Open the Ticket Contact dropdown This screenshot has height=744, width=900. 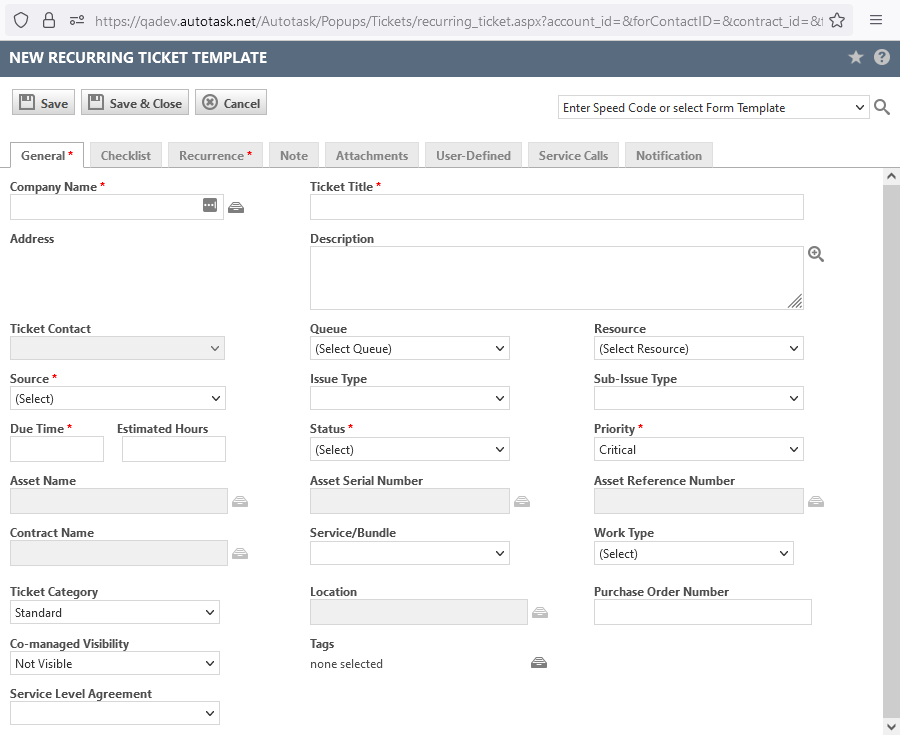point(117,348)
